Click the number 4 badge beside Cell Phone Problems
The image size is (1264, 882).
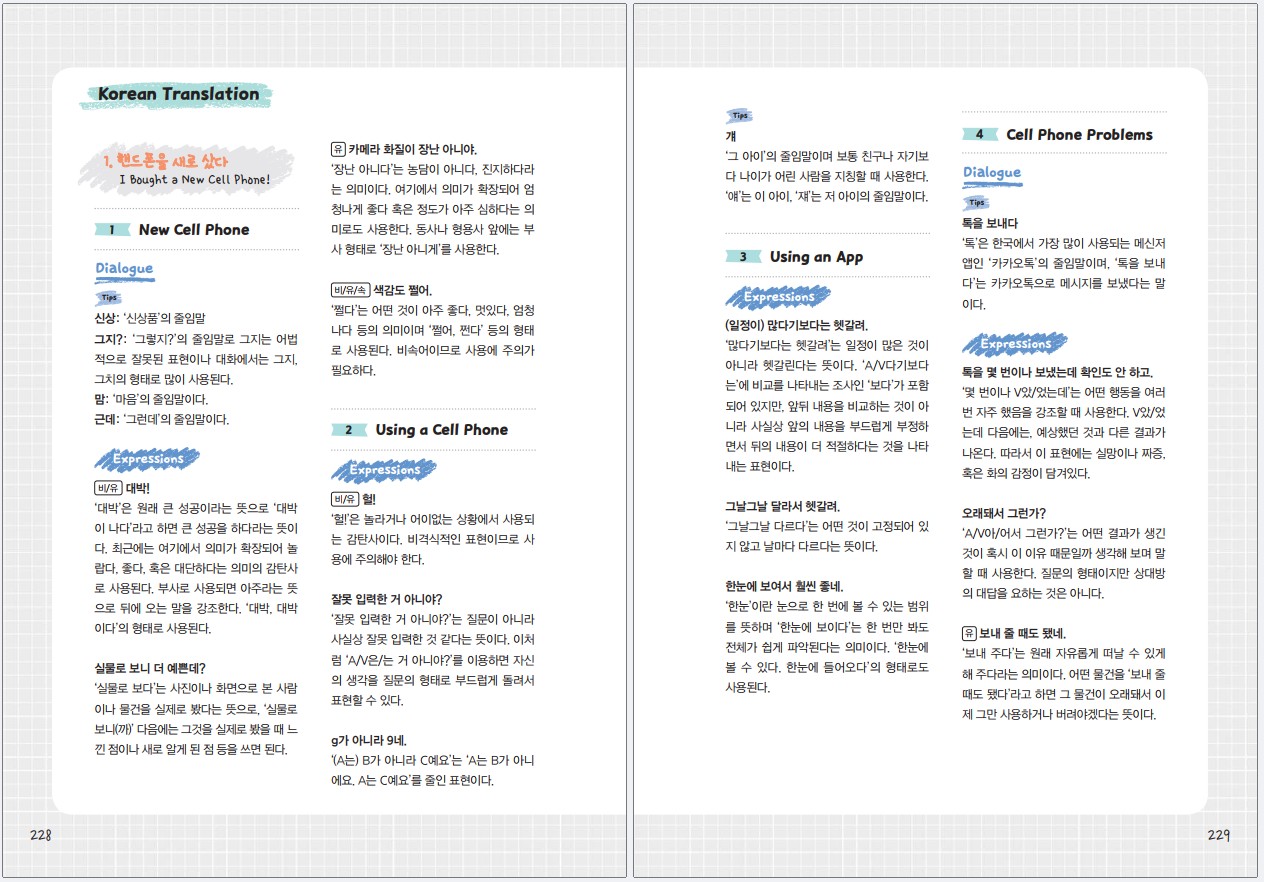980,135
